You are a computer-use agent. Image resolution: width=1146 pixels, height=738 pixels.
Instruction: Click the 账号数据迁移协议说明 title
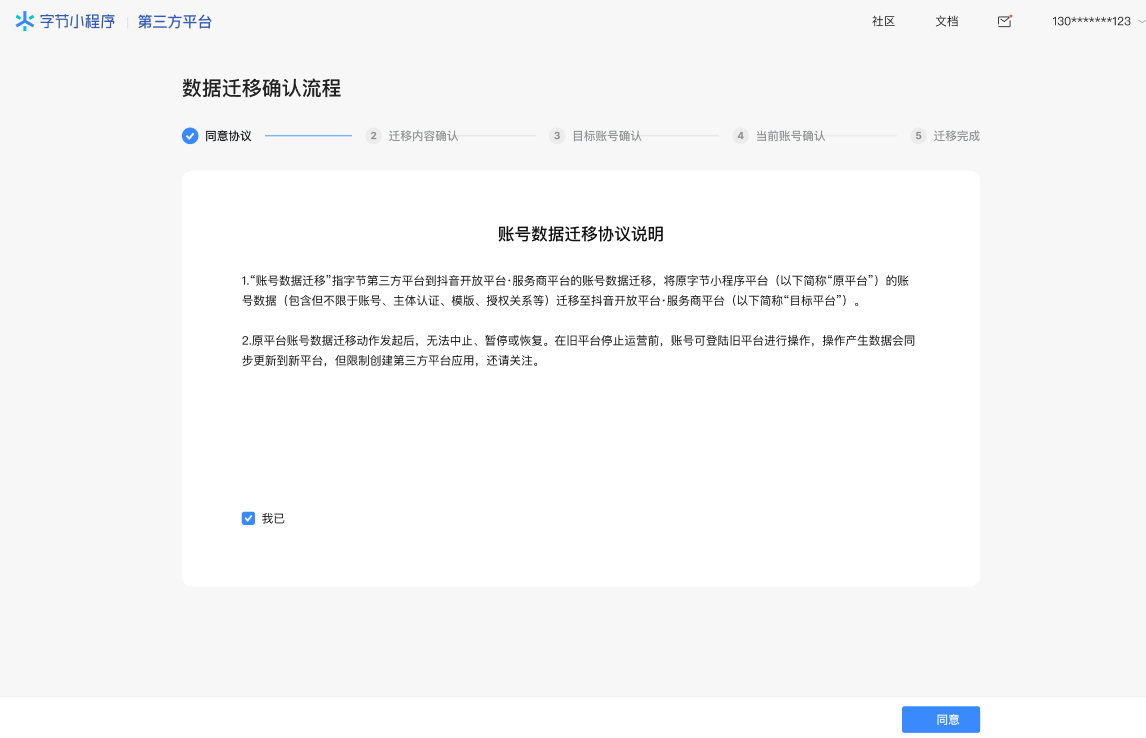(581, 234)
